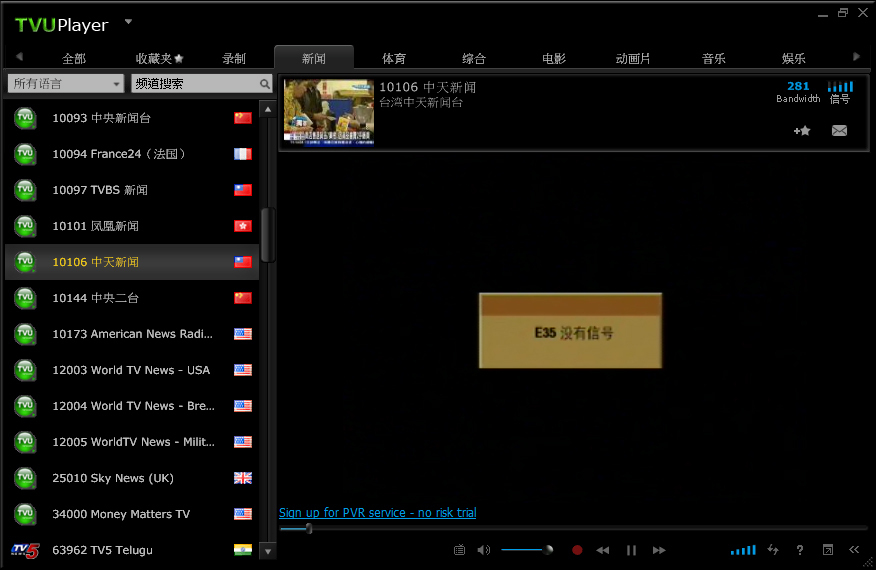Add channel to favorites with star icon
The height and width of the screenshot is (570, 876).
coord(802,131)
